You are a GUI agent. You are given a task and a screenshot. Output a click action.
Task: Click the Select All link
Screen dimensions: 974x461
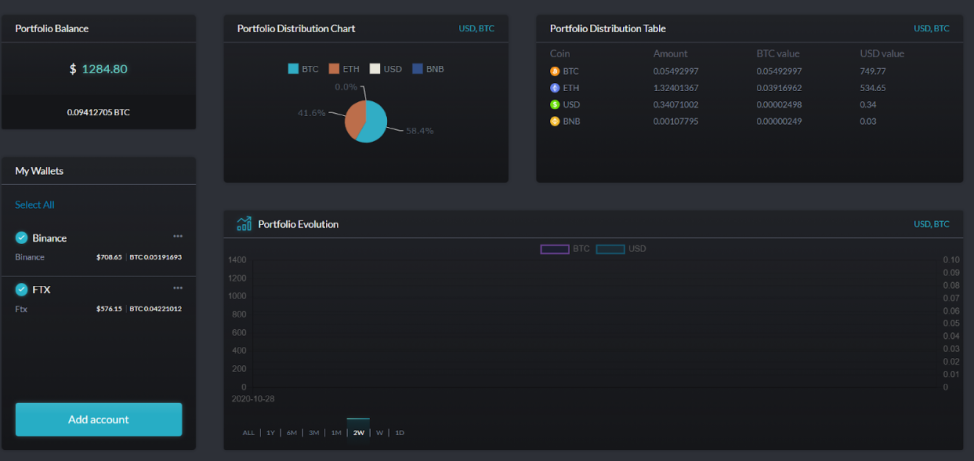[x=35, y=204]
